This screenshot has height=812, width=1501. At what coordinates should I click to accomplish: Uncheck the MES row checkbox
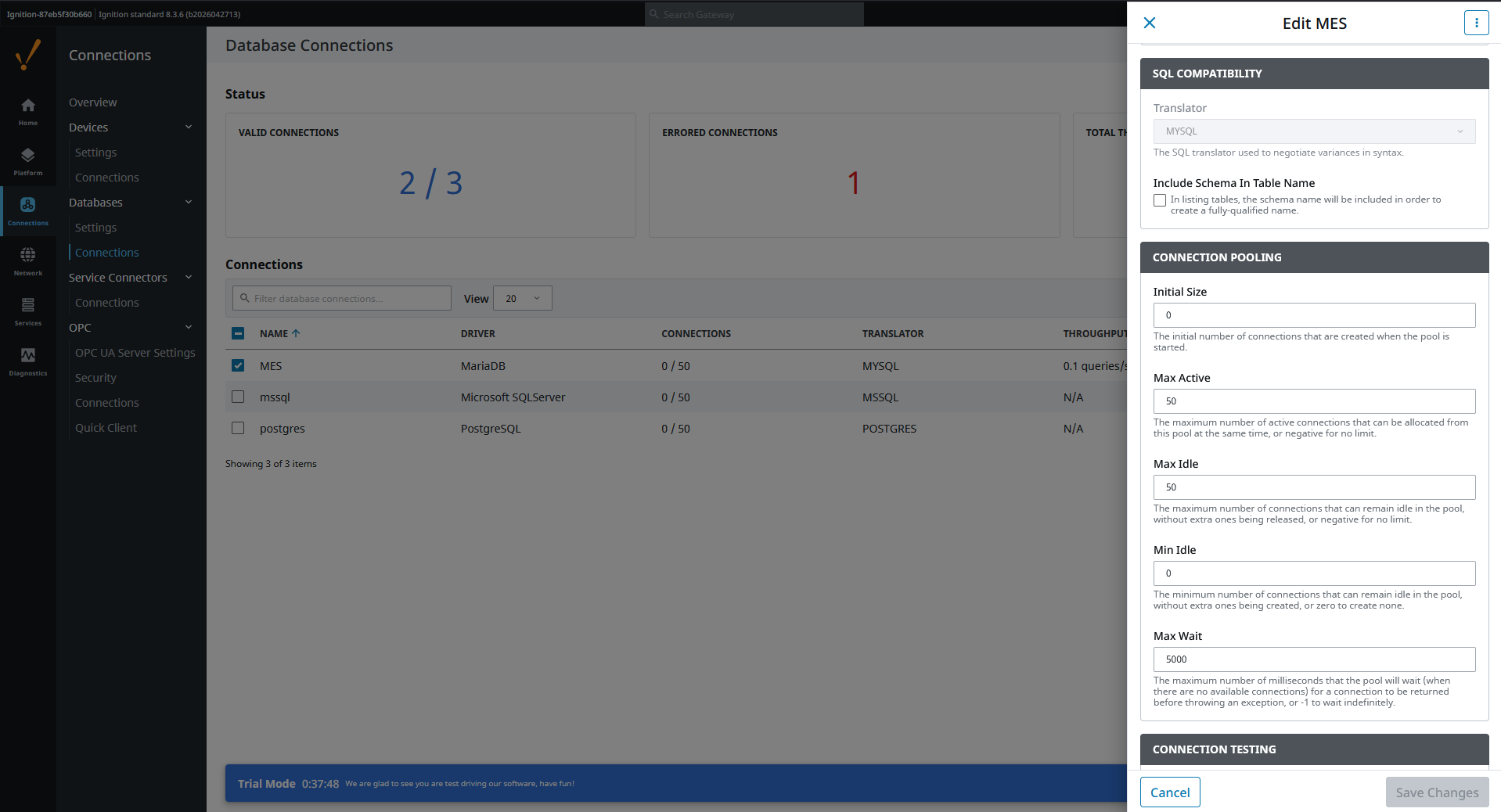[x=238, y=365]
